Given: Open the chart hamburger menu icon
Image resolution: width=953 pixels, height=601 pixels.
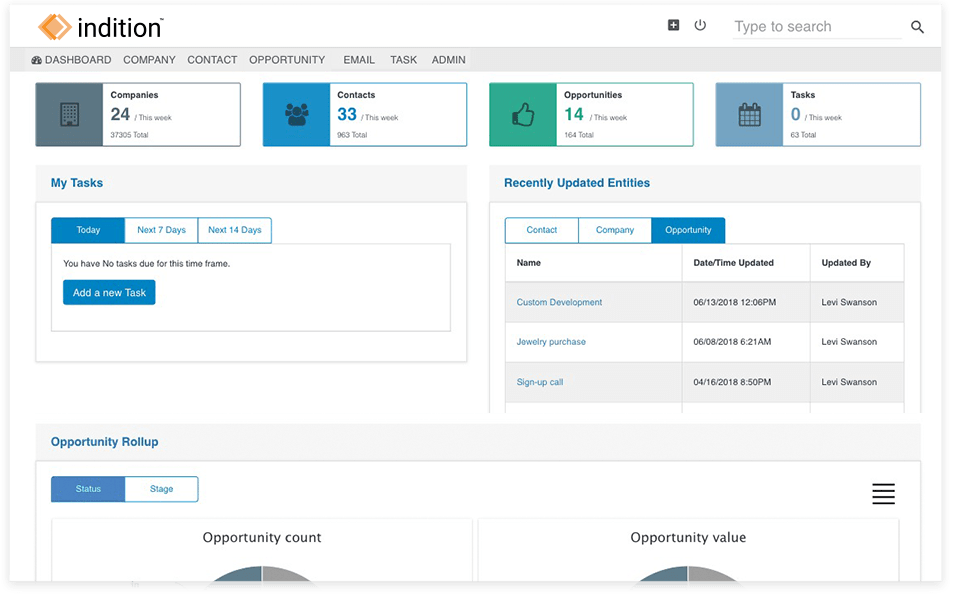Looking at the screenshot, I should tap(884, 493).
